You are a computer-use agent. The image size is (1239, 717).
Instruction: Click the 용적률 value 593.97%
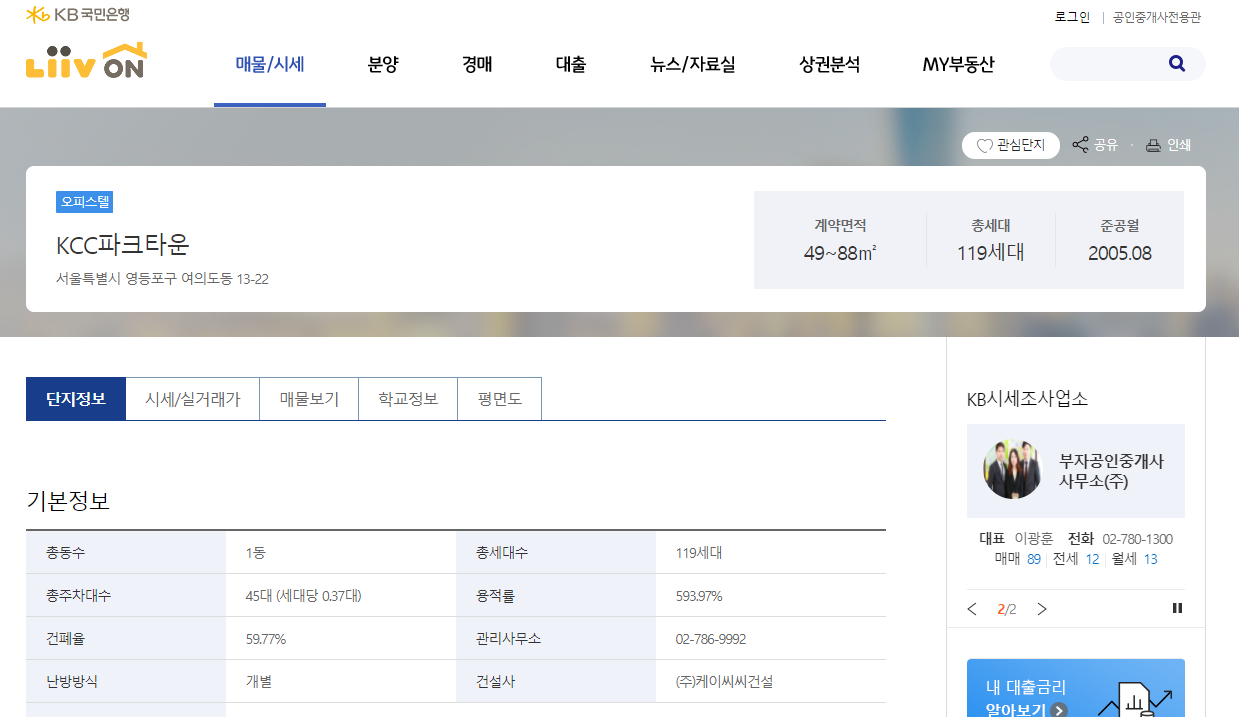699,596
